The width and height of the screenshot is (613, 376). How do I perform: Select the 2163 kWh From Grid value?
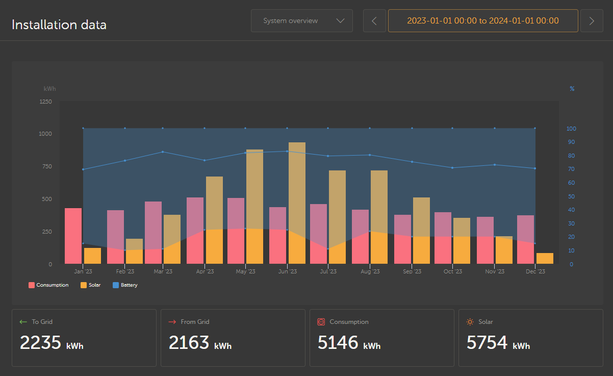[200, 343]
